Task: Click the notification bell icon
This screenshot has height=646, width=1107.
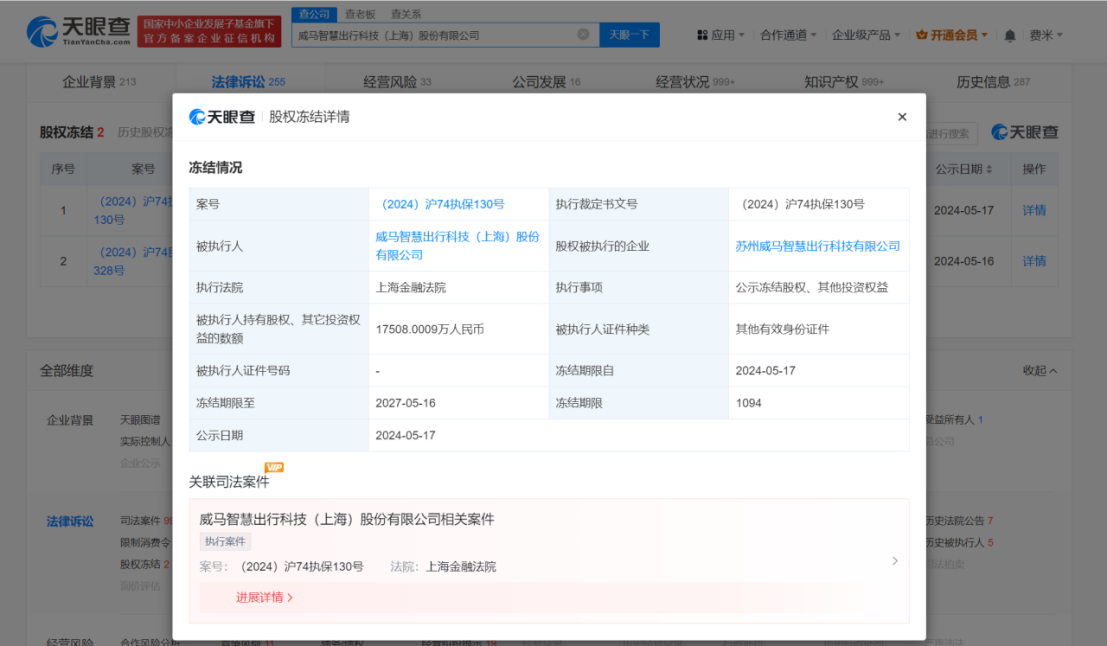Action: click(1010, 35)
